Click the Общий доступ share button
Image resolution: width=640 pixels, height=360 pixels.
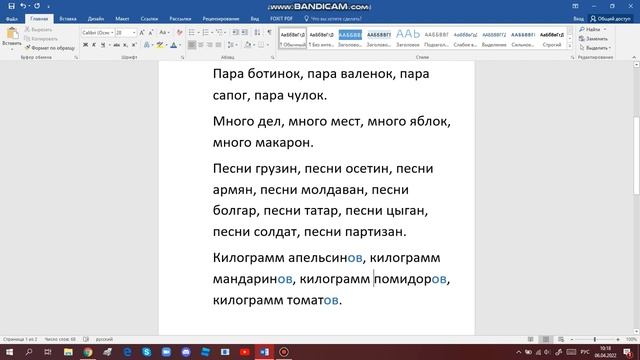point(611,19)
